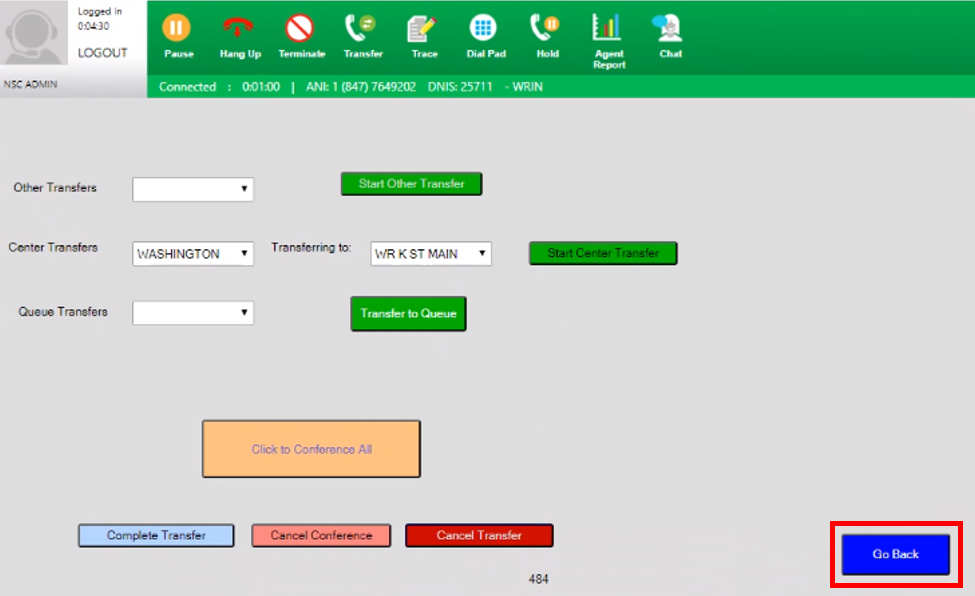Viewport: 975px width, 596px height.
Task: Click the blue Go Back button
Action: [895, 554]
